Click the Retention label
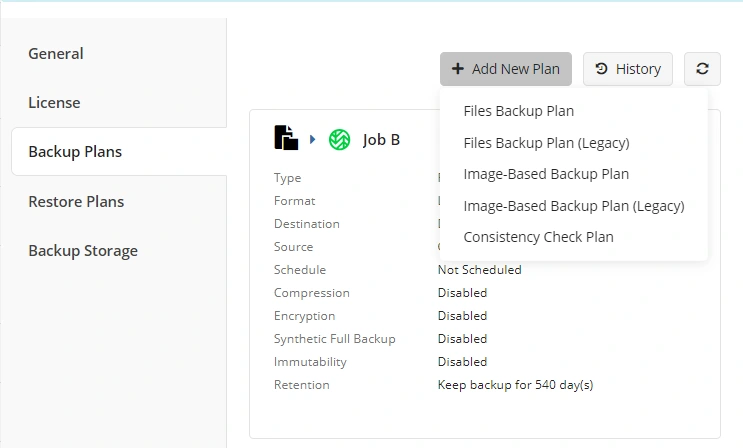743x448 pixels. 301,384
